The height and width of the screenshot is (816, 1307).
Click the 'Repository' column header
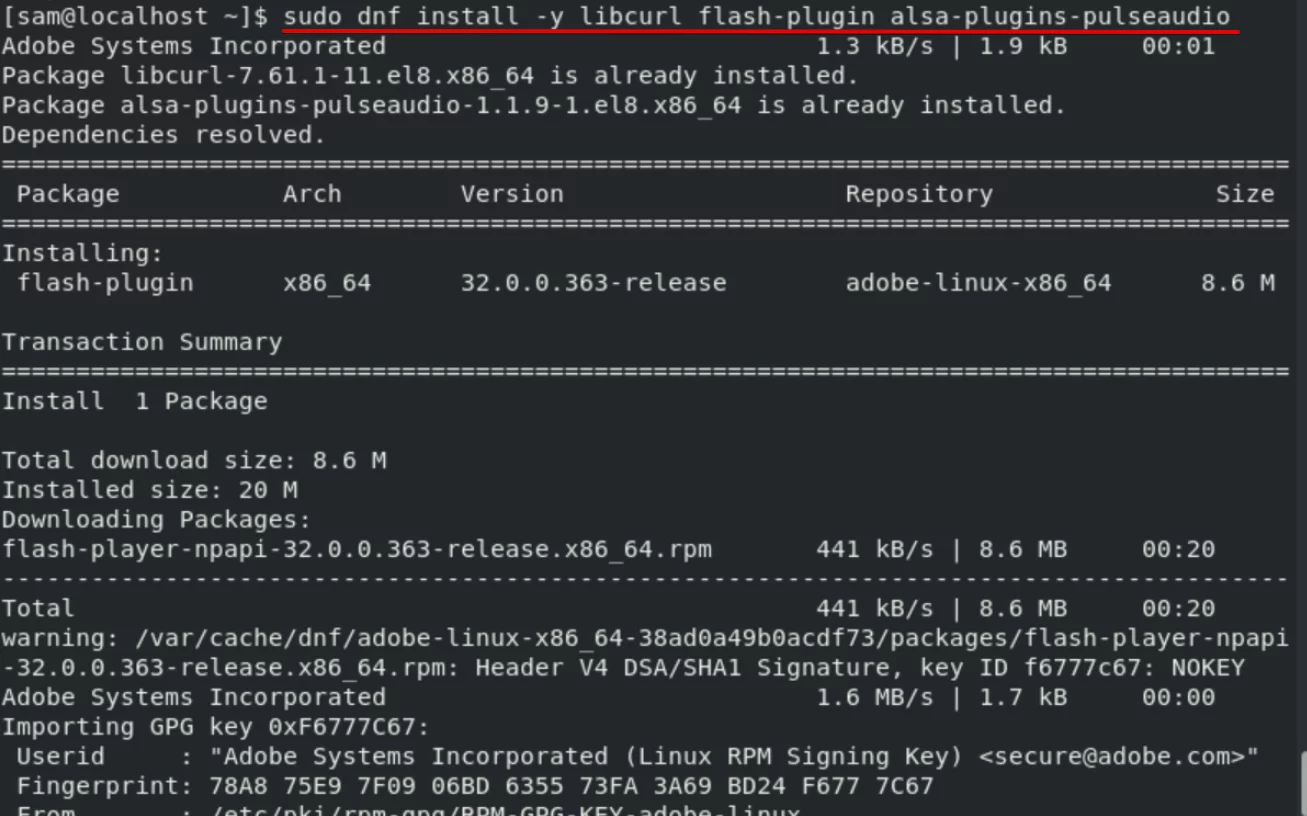919,194
